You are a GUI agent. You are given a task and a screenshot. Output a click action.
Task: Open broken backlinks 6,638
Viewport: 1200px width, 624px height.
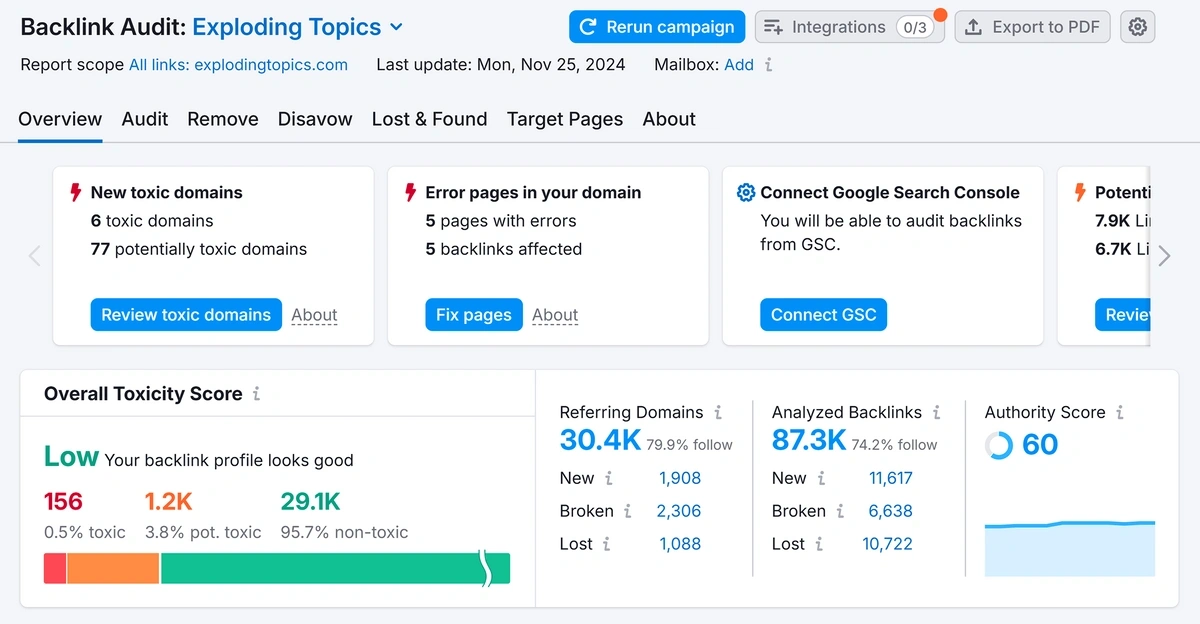(x=890, y=511)
